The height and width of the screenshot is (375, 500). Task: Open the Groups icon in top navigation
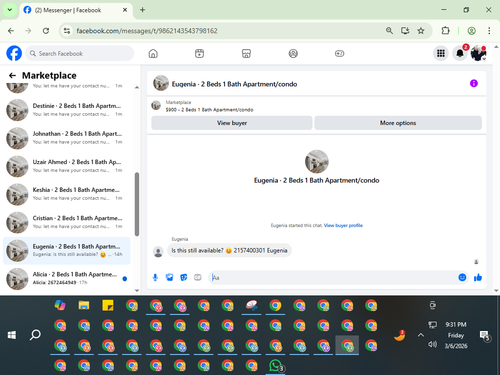(293, 53)
